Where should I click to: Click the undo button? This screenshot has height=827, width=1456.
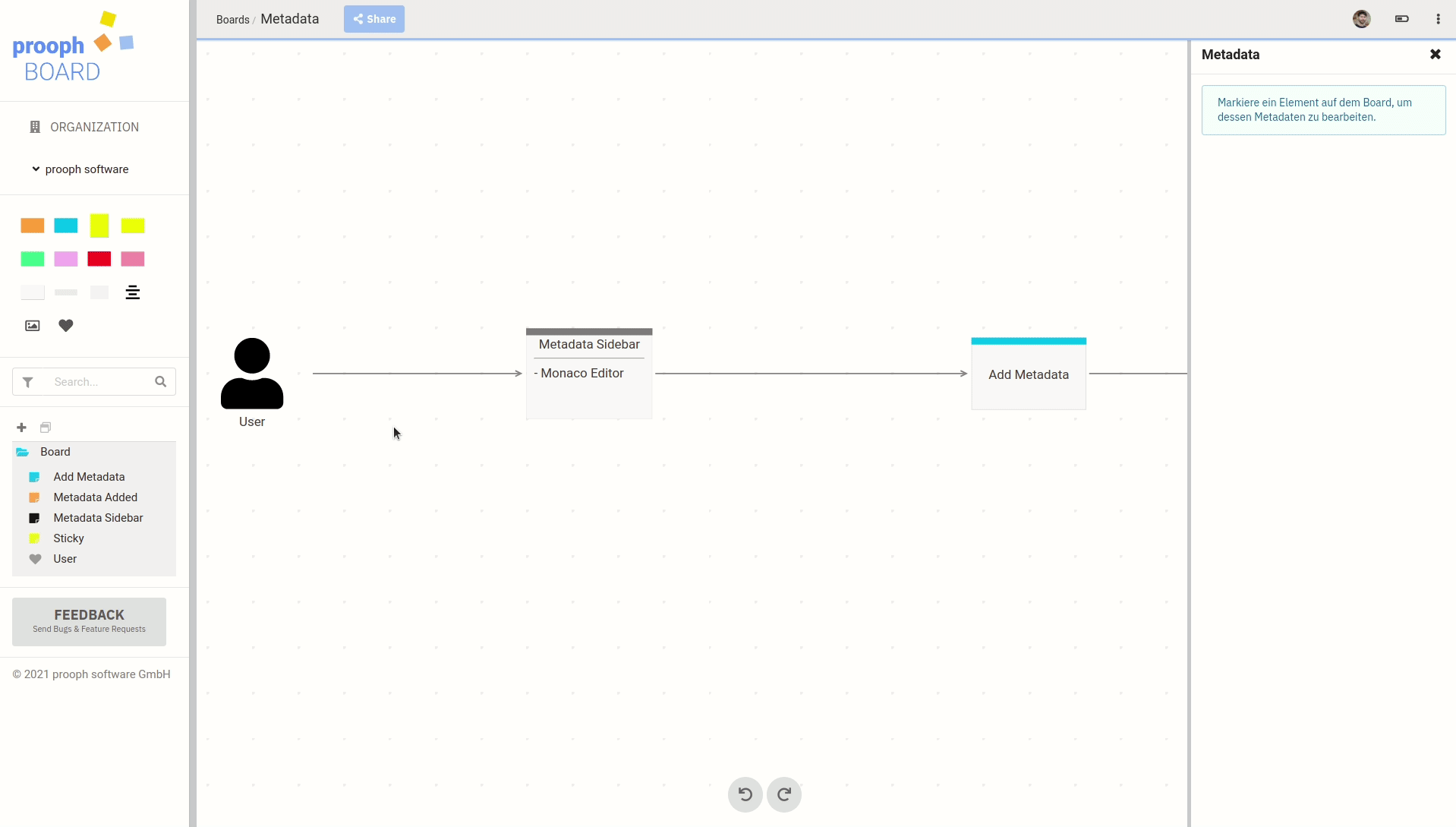tap(745, 794)
